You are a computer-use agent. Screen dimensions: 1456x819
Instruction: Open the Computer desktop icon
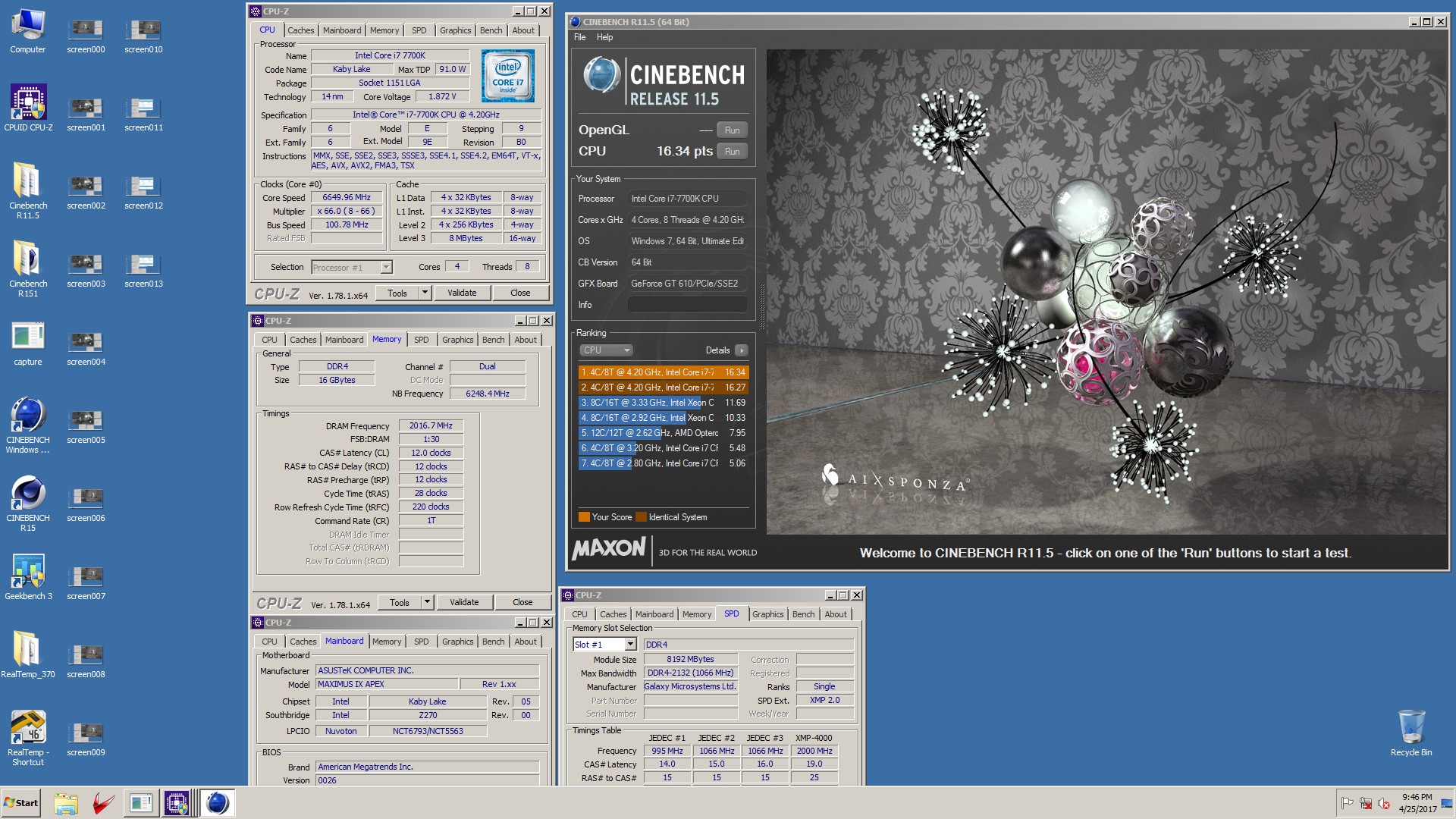(x=28, y=32)
